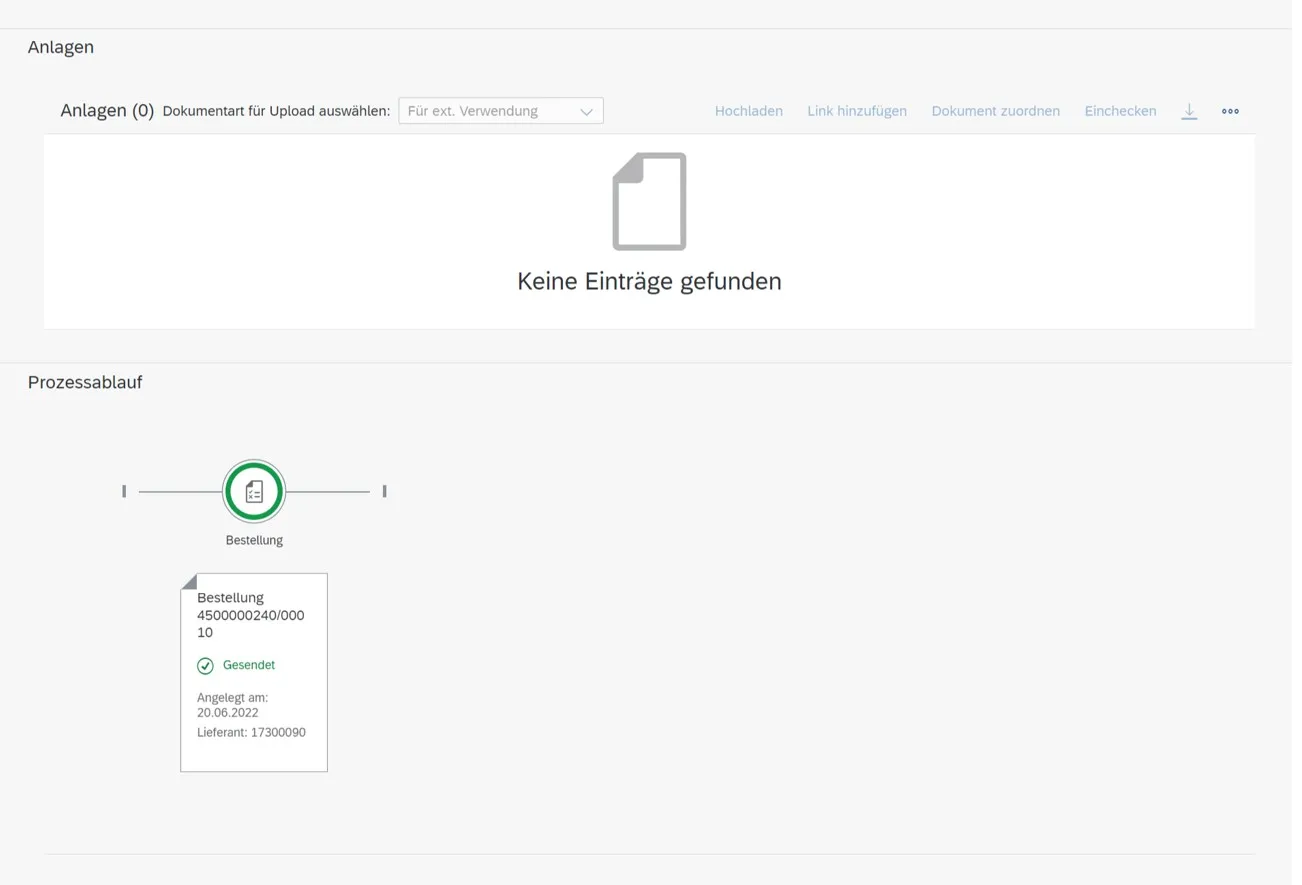Click the Dokumentart für Upload auswählen label

coord(276,111)
